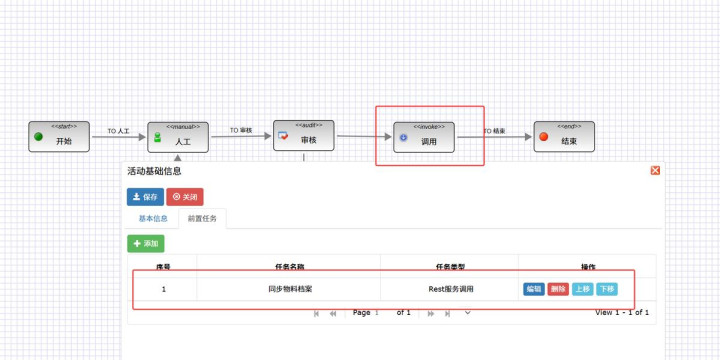Click the green 添加 button
Screen dimensions: 720x360
pyautogui.click(x=146, y=243)
